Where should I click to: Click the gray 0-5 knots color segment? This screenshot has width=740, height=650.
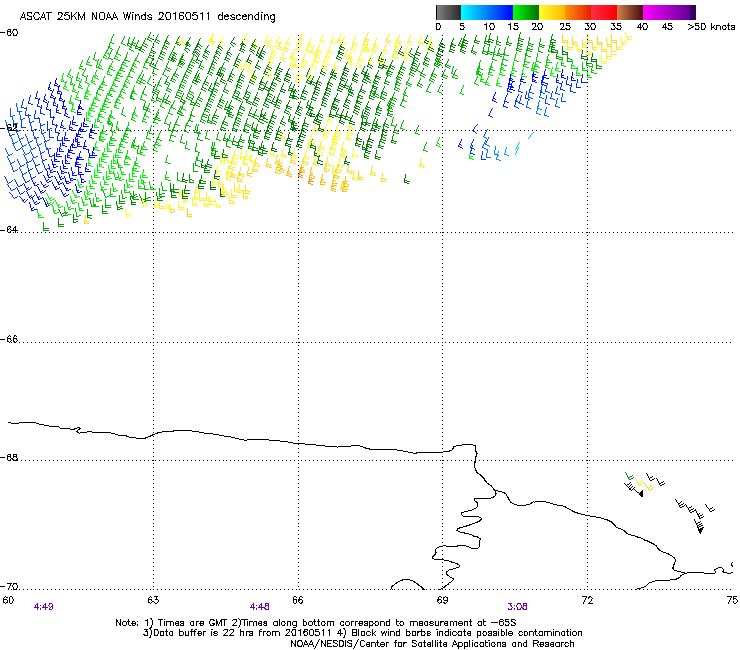[448, 12]
